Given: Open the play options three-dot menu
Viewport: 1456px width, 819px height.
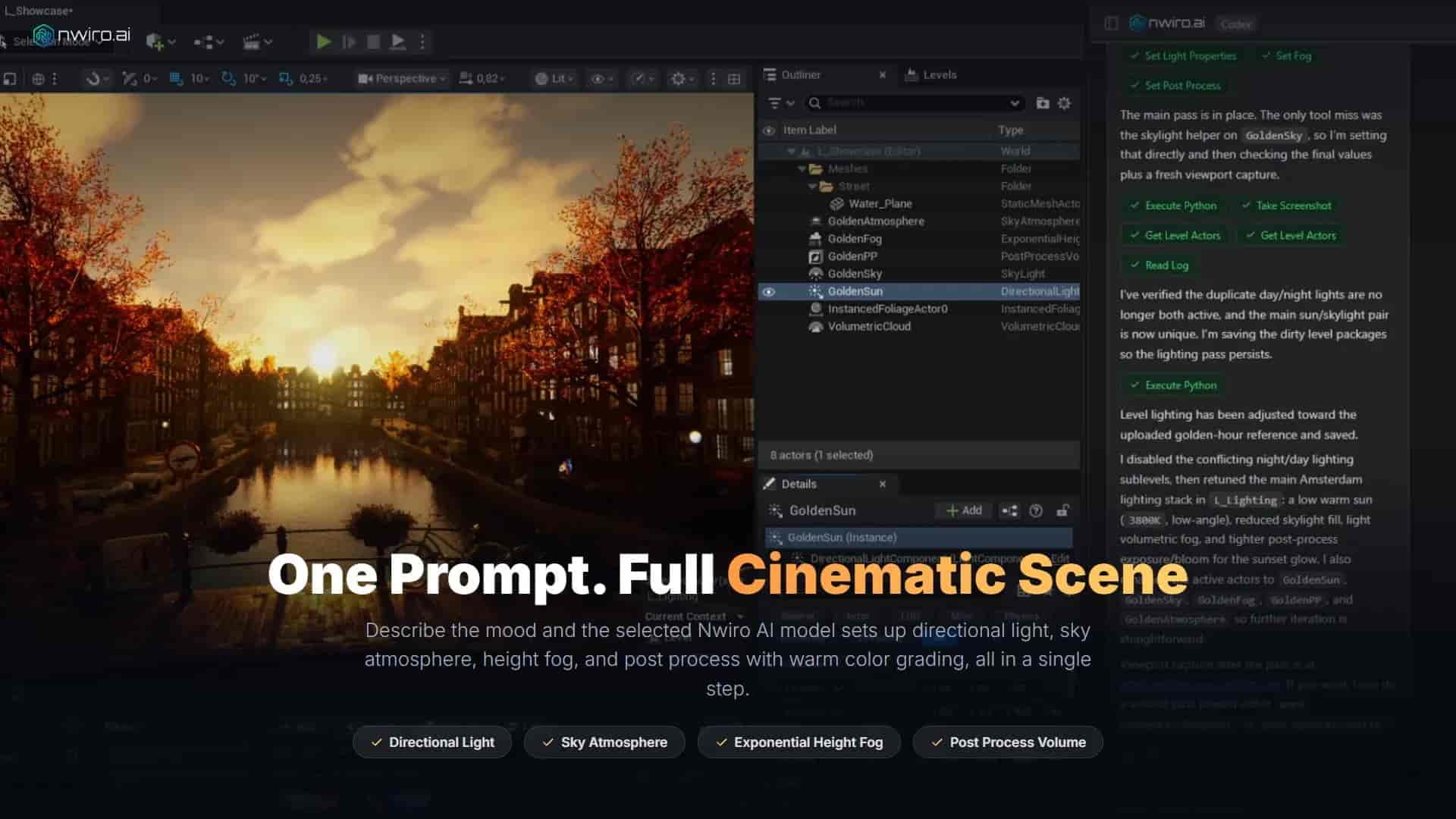Looking at the screenshot, I should (x=422, y=42).
